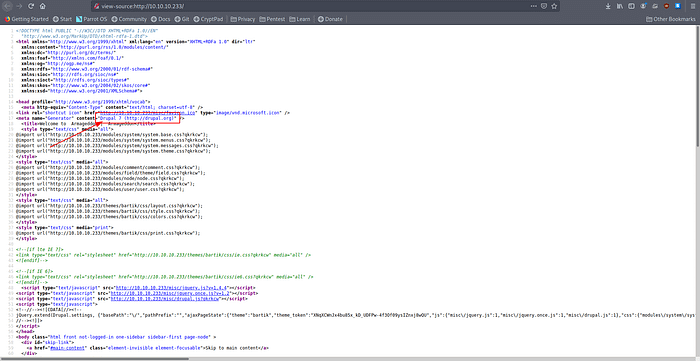This screenshot has width=700, height=361.
Task: Click the search.css import line
Action: (105, 183)
